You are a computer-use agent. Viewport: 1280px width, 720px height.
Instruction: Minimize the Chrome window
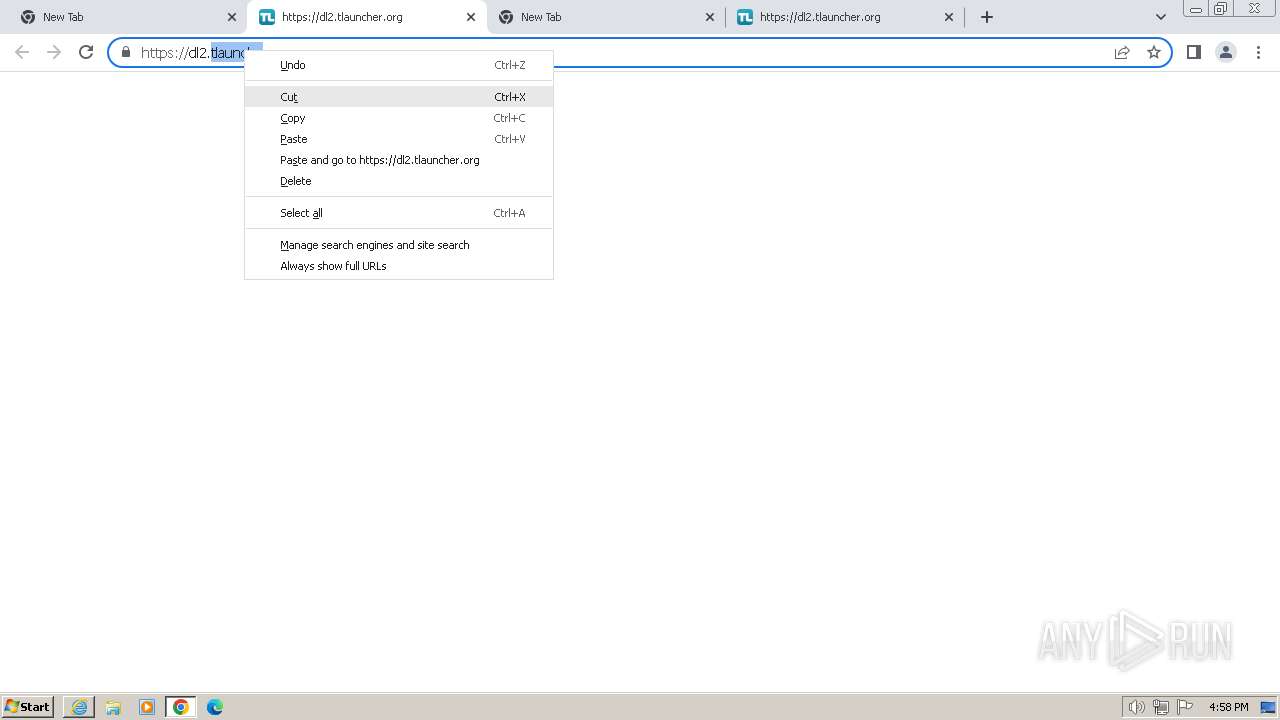pos(1196,9)
